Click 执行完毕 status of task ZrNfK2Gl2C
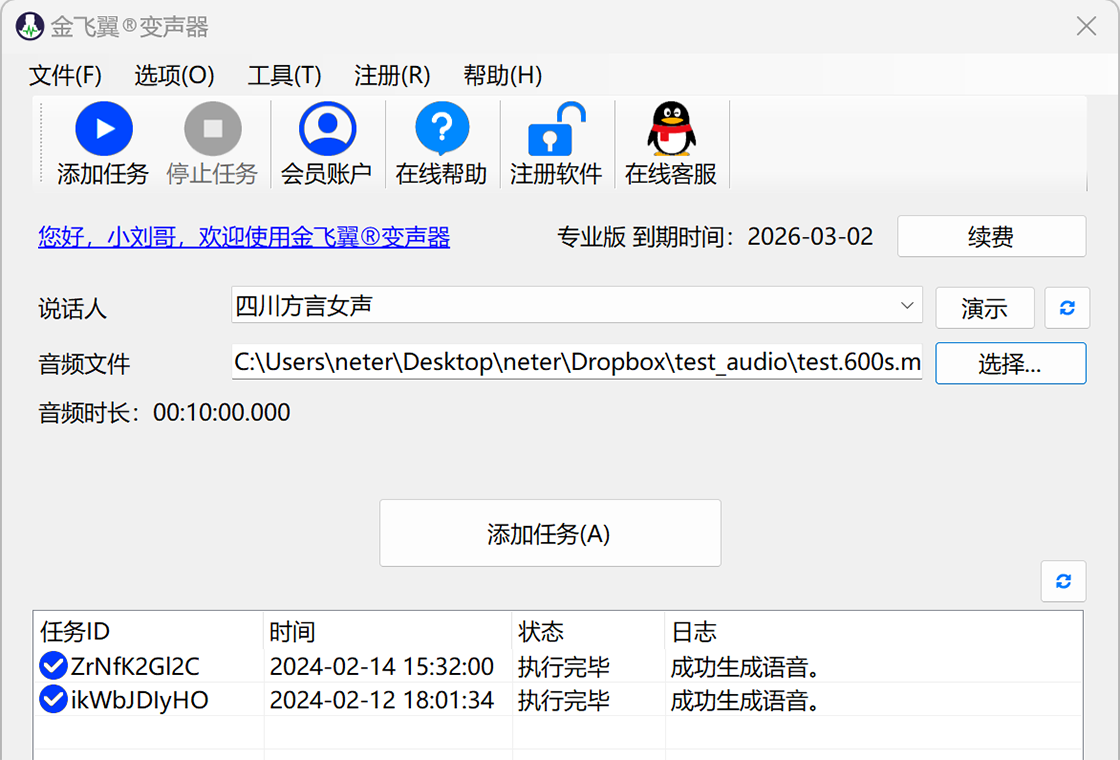This screenshot has height=760, width=1120. pos(564,666)
